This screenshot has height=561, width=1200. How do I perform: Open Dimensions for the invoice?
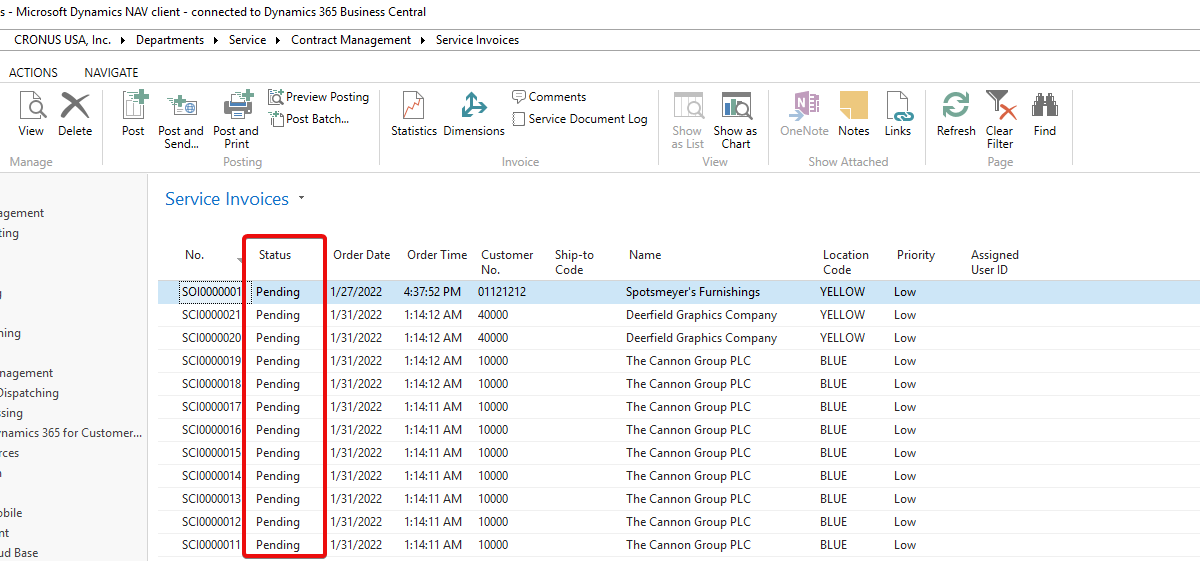click(474, 114)
